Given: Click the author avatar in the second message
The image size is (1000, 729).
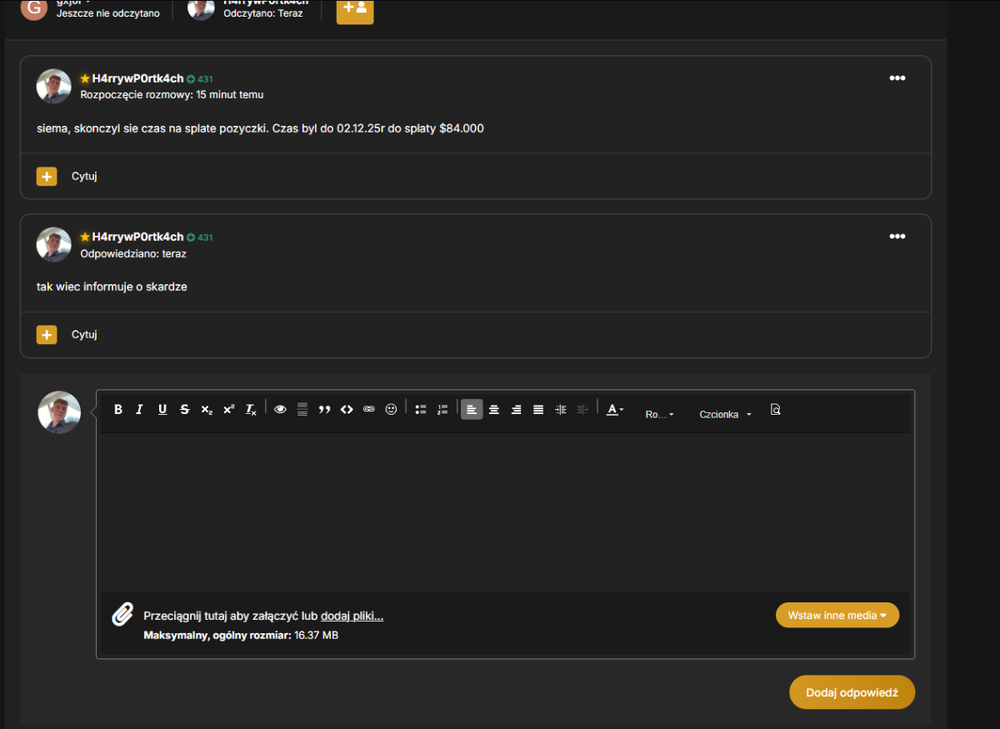Looking at the screenshot, I should tap(54, 244).
